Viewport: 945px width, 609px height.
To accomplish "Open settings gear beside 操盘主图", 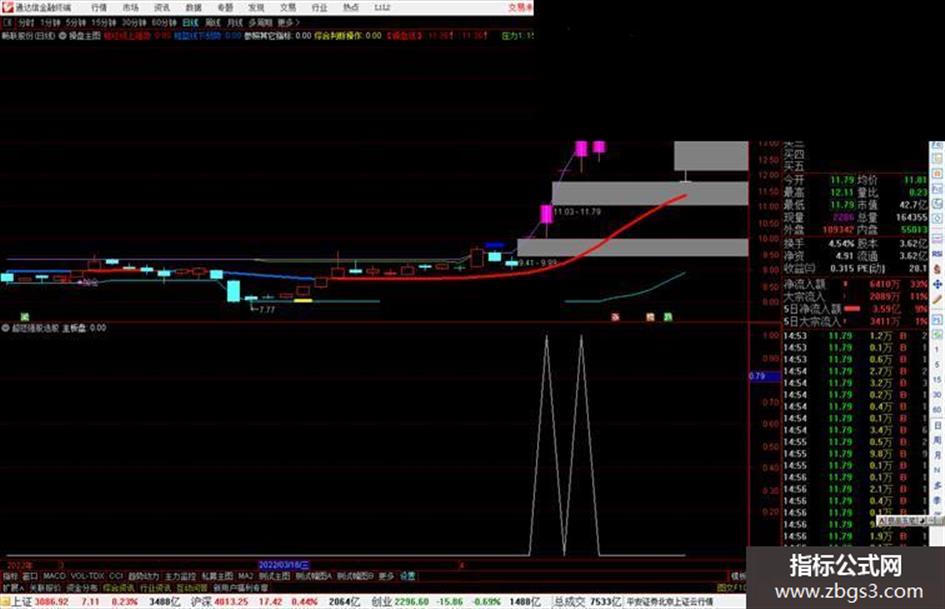I will (x=62, y=36).
